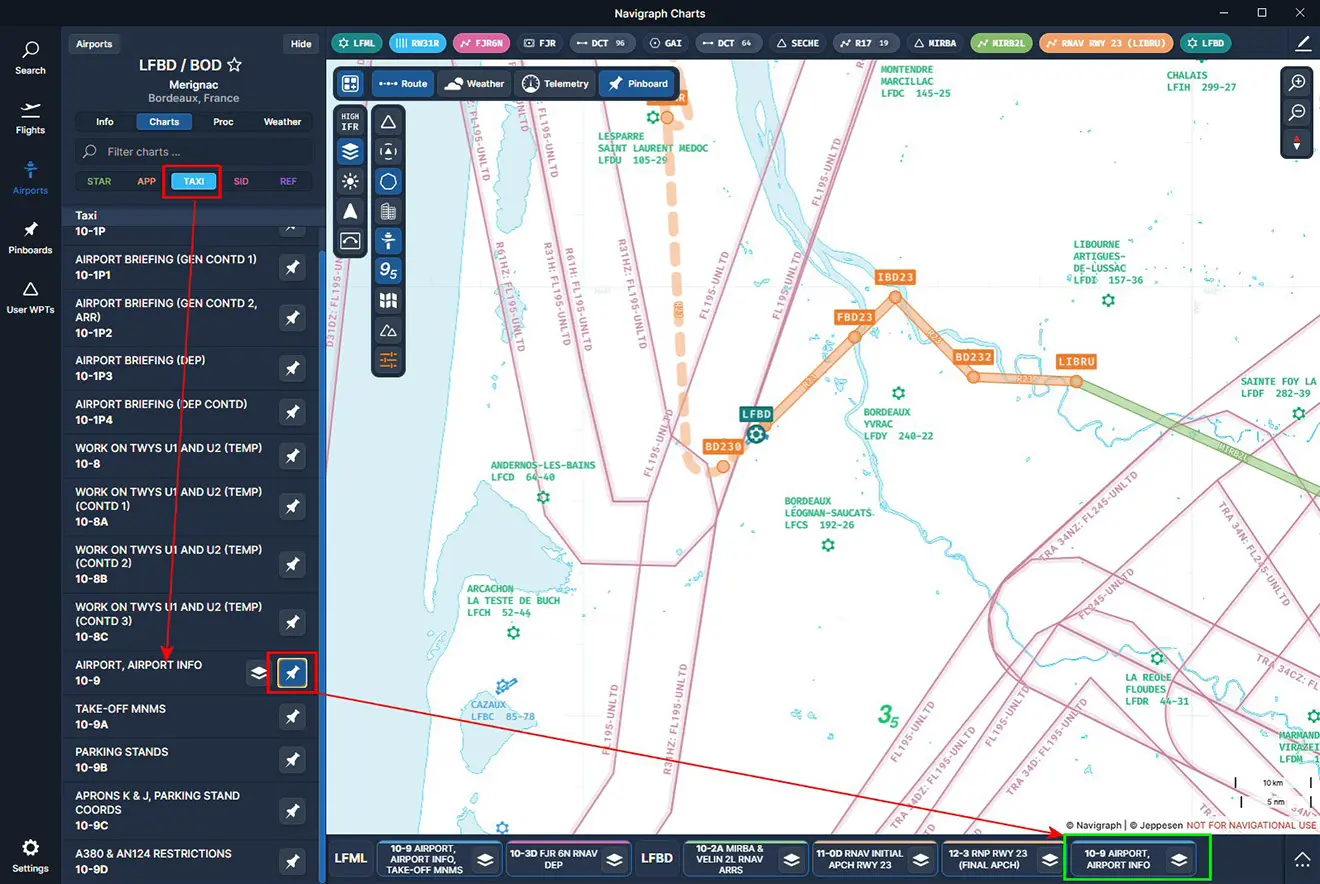Toggle the Route overlay button
1320x884 pixels.
[x=404, y=84]
